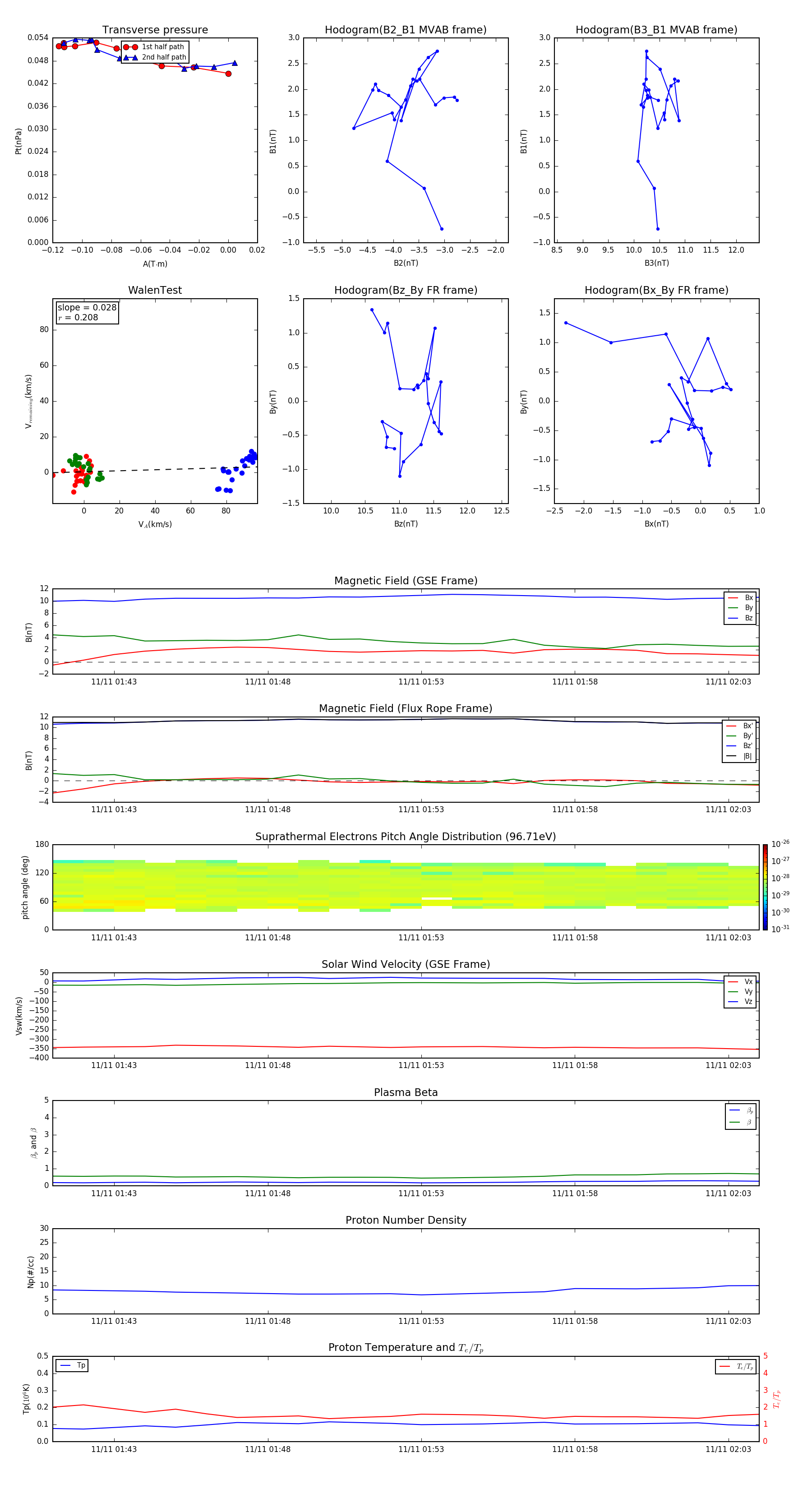
Task: Click the green β legend entry in Plasma Beta
Action: [x=741, y=1122]
